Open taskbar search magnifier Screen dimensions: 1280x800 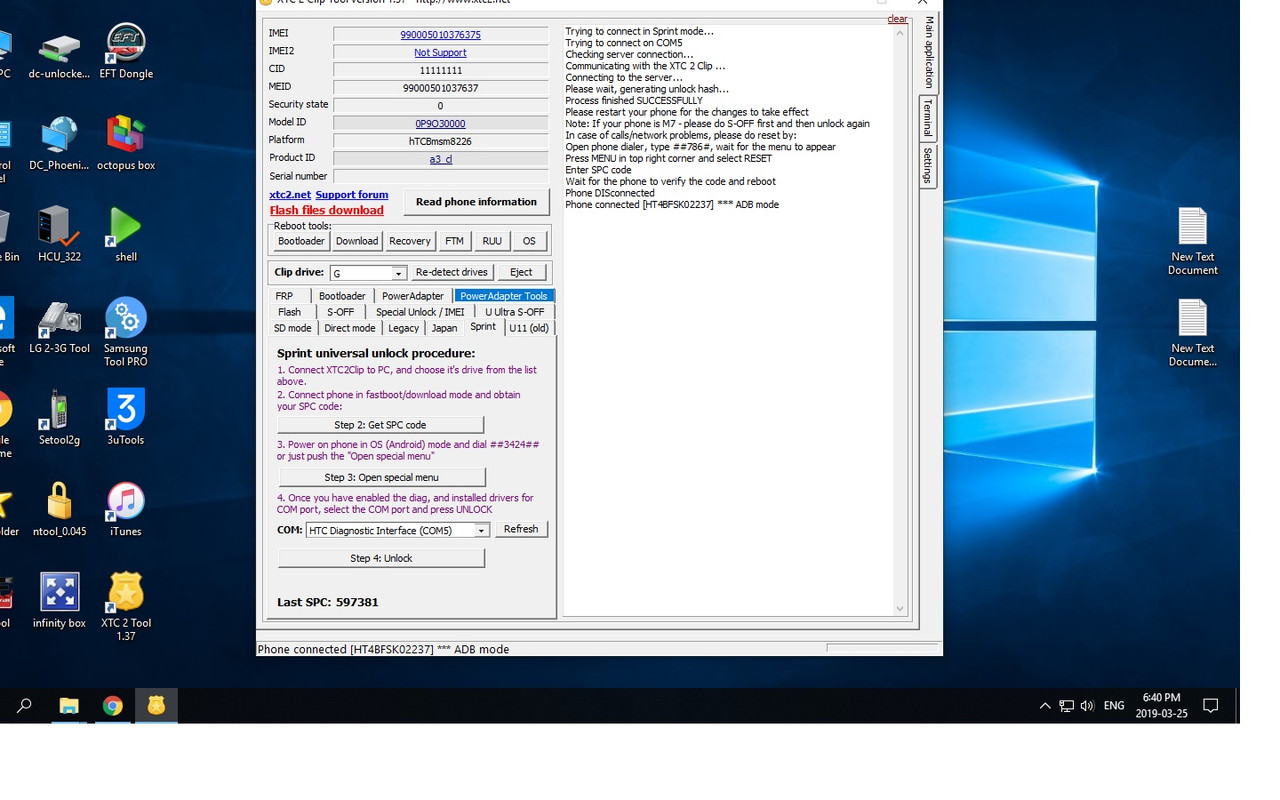24,706
